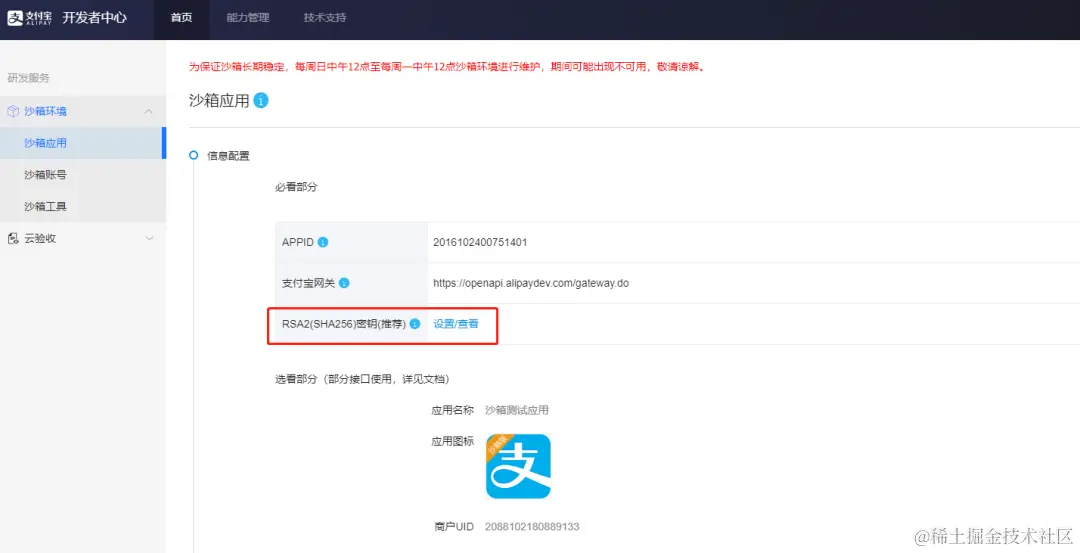1080x553 pixels.
Task: Expand the 云验收 menu chevron
Action: [x=149, y=238]
